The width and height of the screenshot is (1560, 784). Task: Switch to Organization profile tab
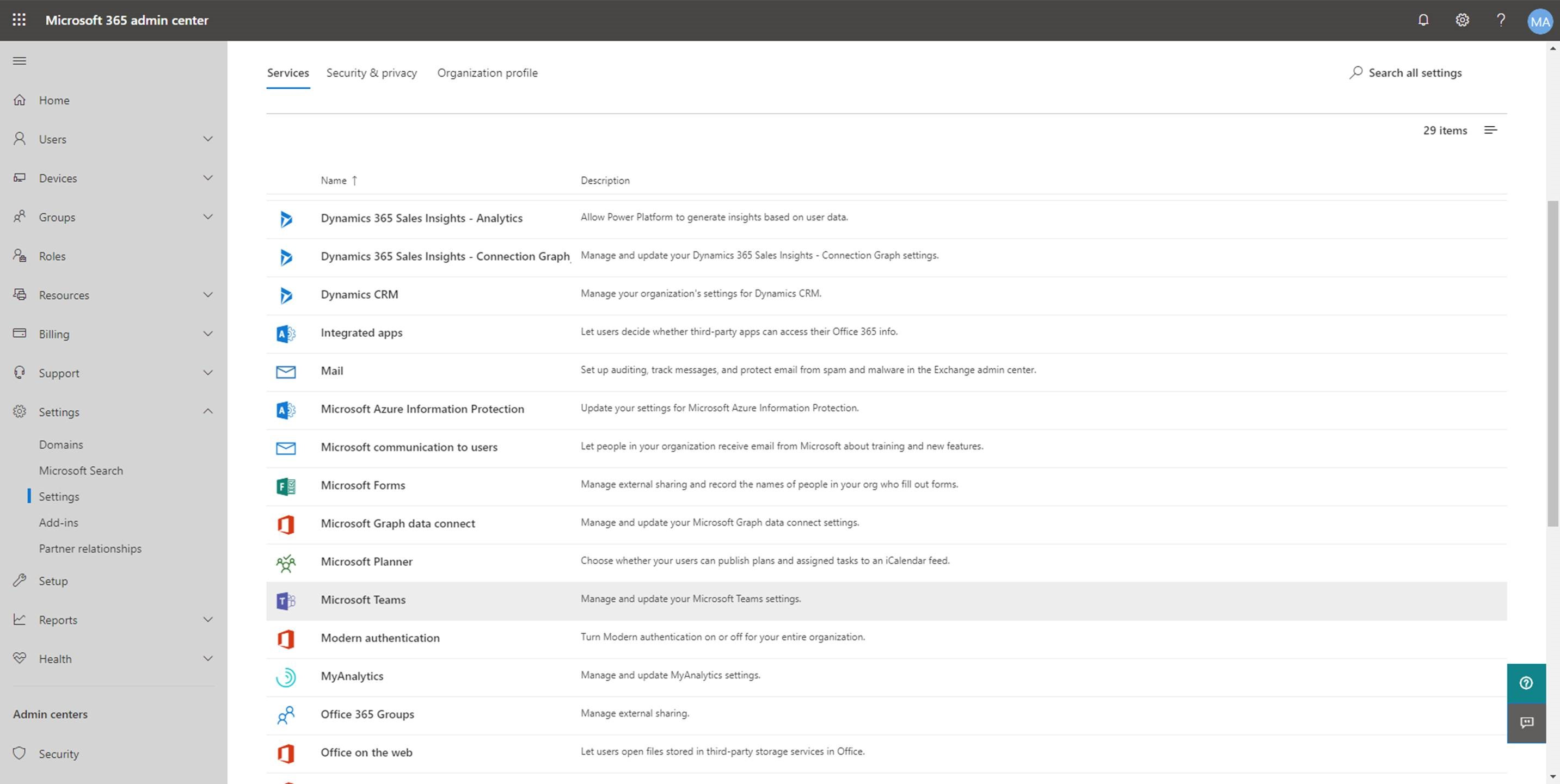tap(488, 72)
